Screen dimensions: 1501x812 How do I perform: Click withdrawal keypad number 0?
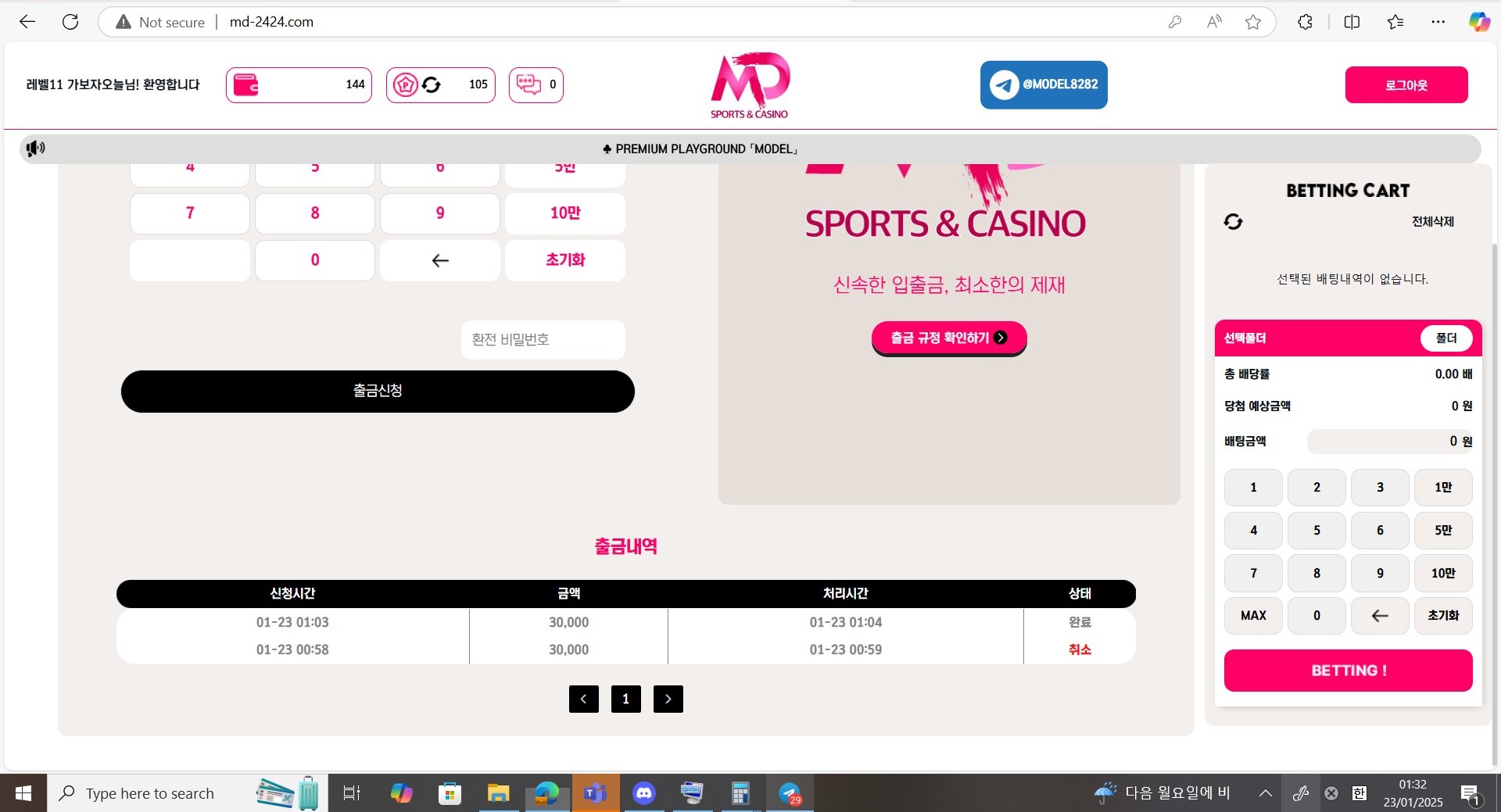click(x=315, y=260)
